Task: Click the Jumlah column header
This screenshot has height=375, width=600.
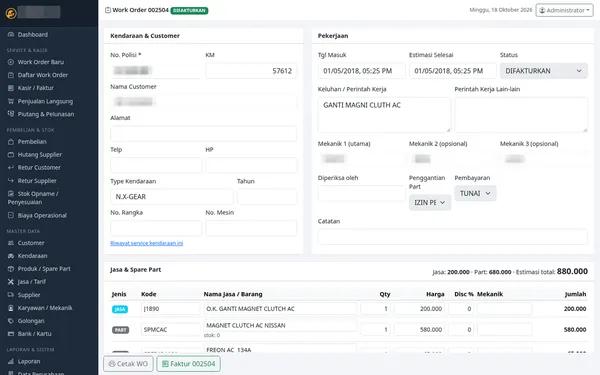Action: pos(576,294)
